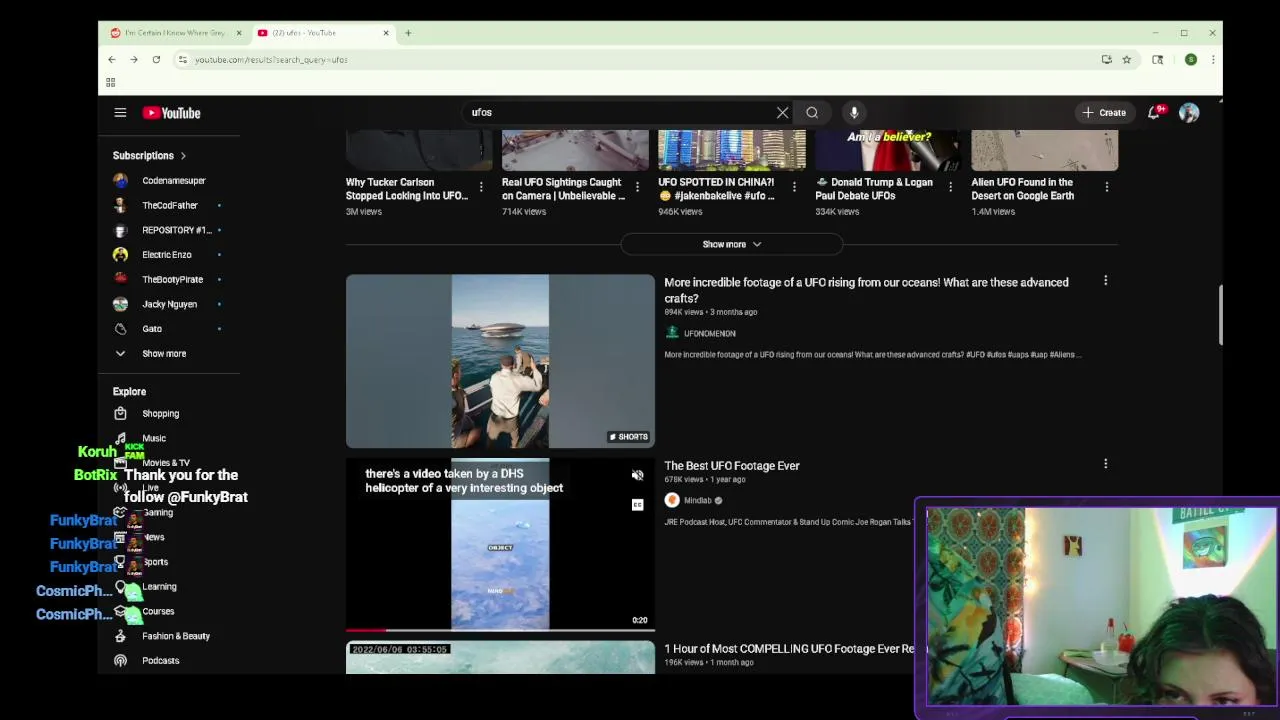This screenshot has height=720, width=1280.
Task: Open the Alien UFO Found in Desert thumbnail
Action: click(x=1044, y=151)
